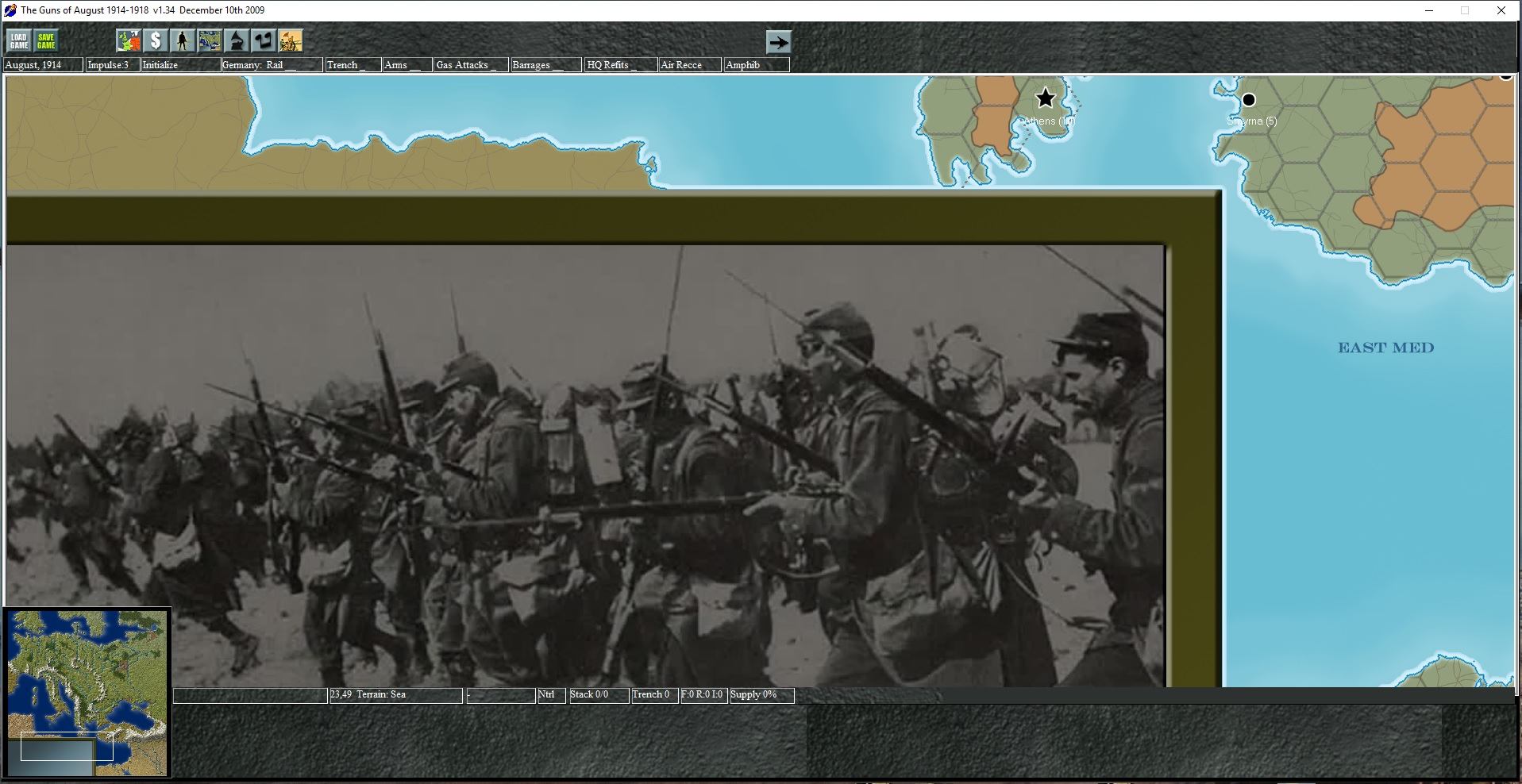The height and width of the screenshot is (784, 1522).
Task: Click the "23,49 Terrain: Sea" info field
Action: coord(396,695)
